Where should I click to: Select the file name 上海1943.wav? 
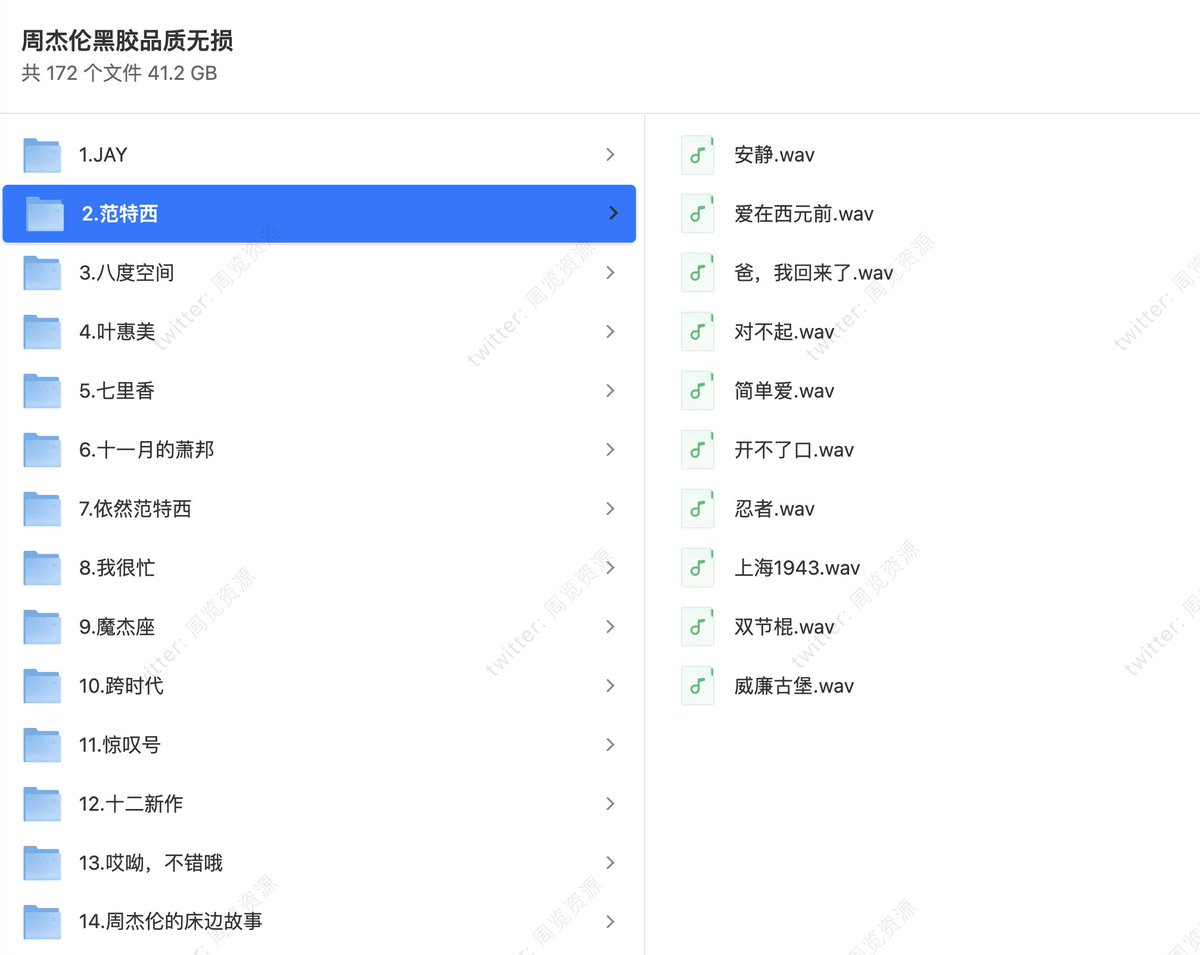pyautogui.click(x=797, y=568)
